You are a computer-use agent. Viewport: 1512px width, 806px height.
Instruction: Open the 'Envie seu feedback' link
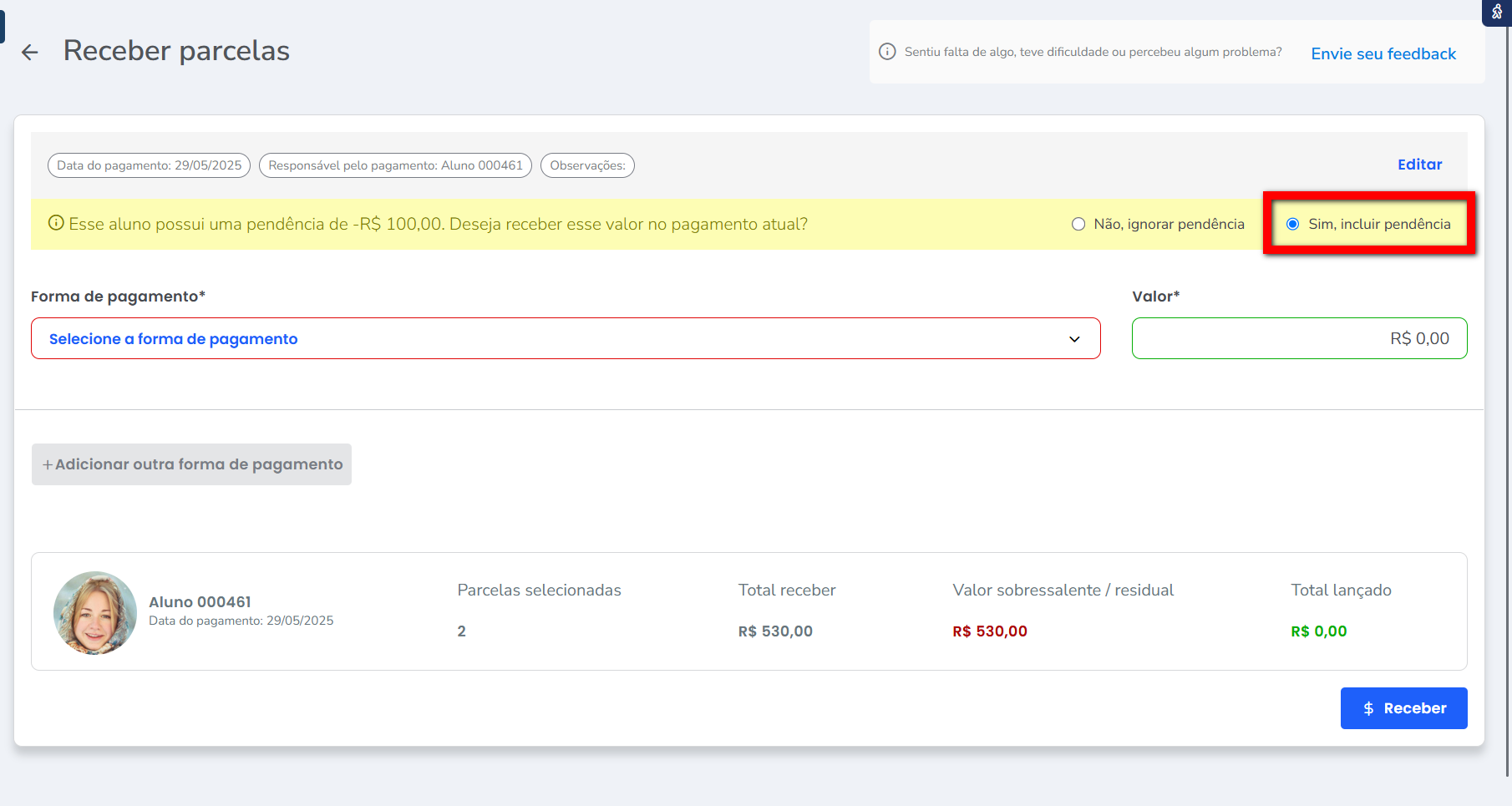tap(1383, 53)
